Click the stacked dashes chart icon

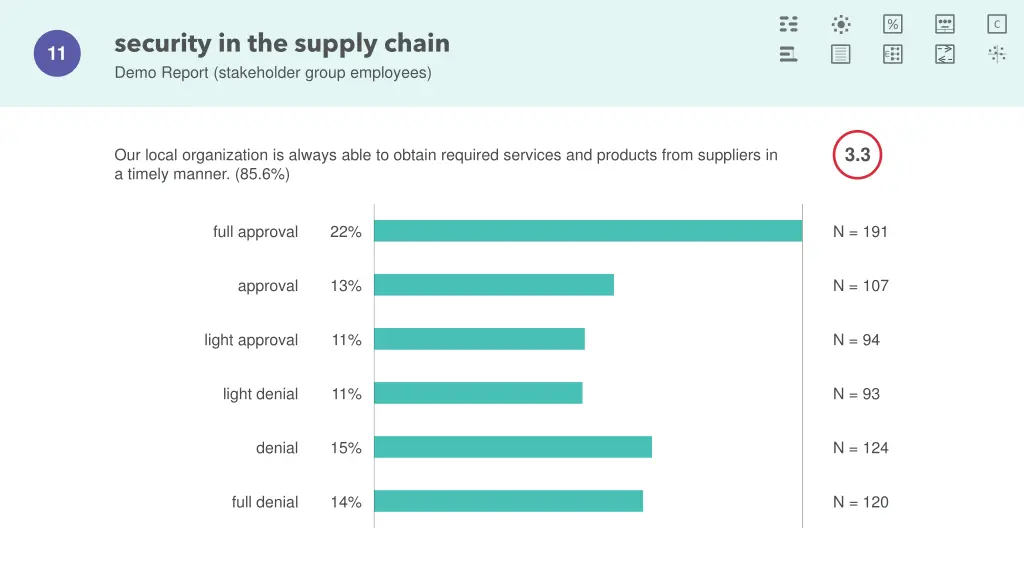click(x=789, y=24)
